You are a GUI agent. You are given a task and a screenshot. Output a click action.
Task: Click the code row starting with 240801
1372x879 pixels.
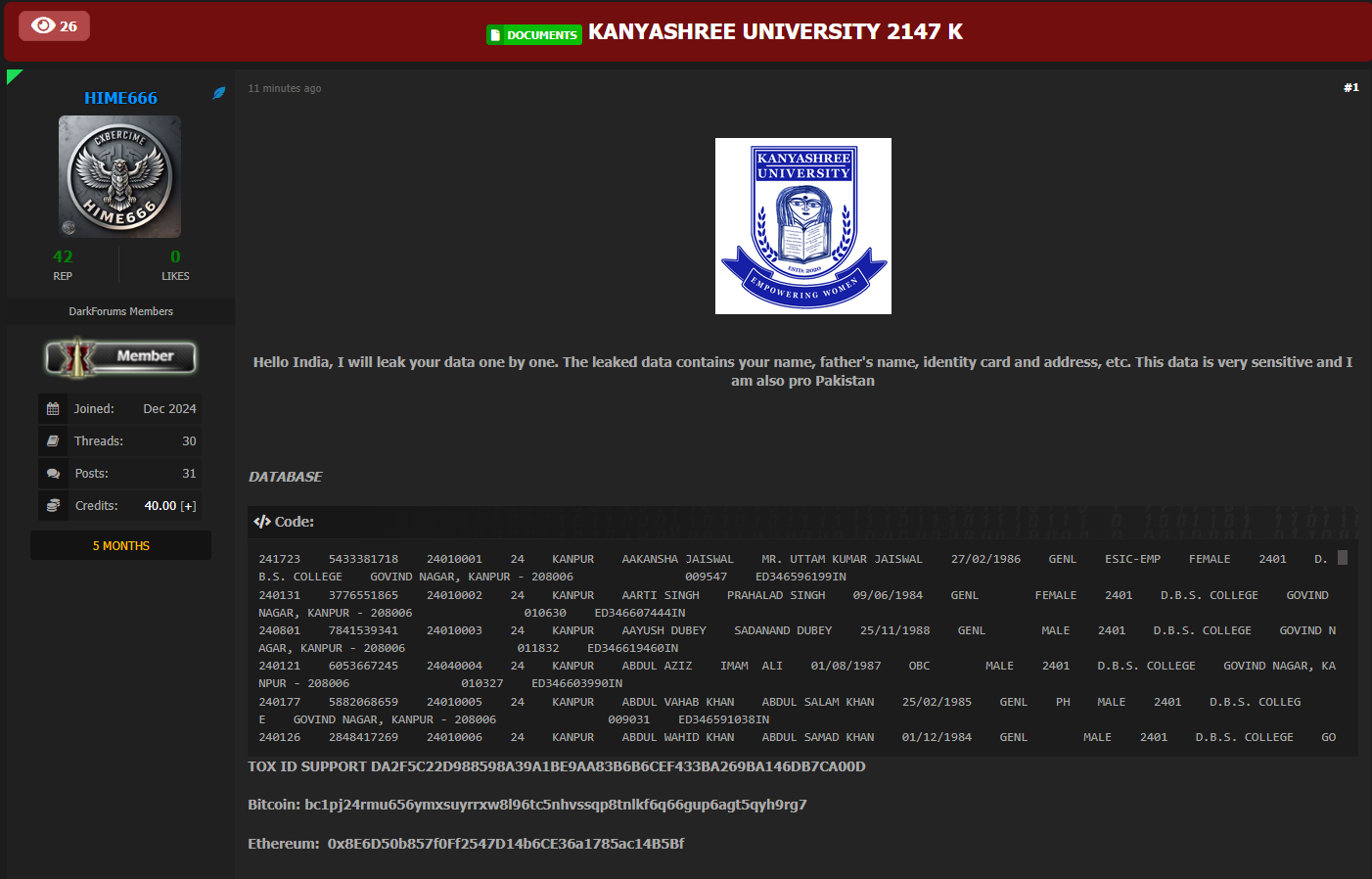click(797, 639)
